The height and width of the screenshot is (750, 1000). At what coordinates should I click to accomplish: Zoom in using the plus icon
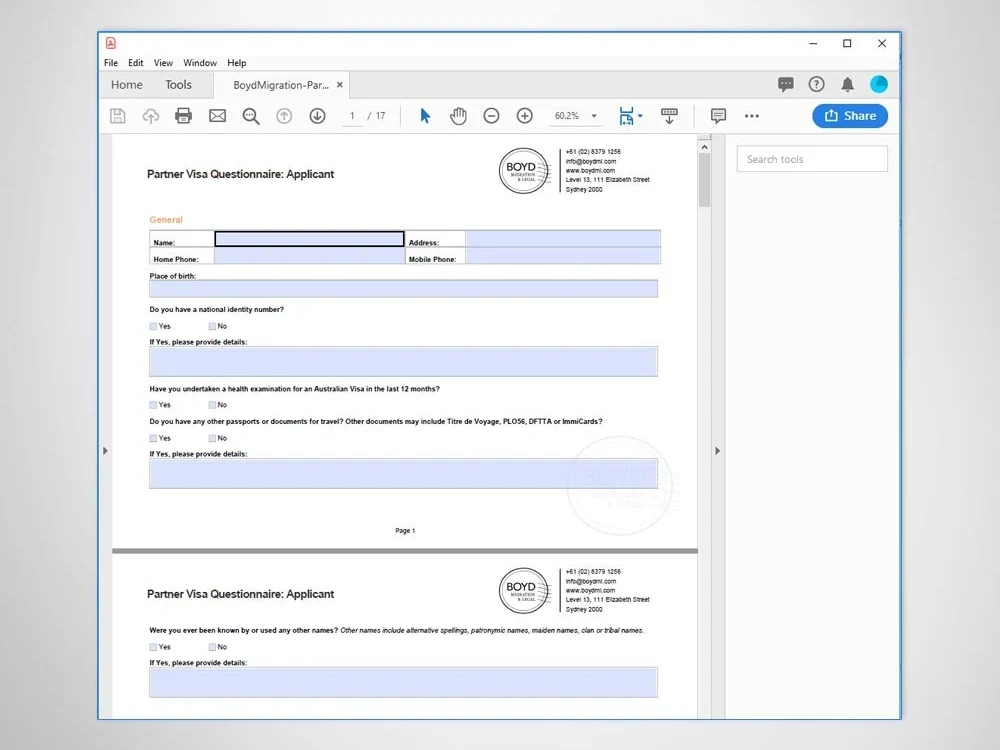[524, 115]
